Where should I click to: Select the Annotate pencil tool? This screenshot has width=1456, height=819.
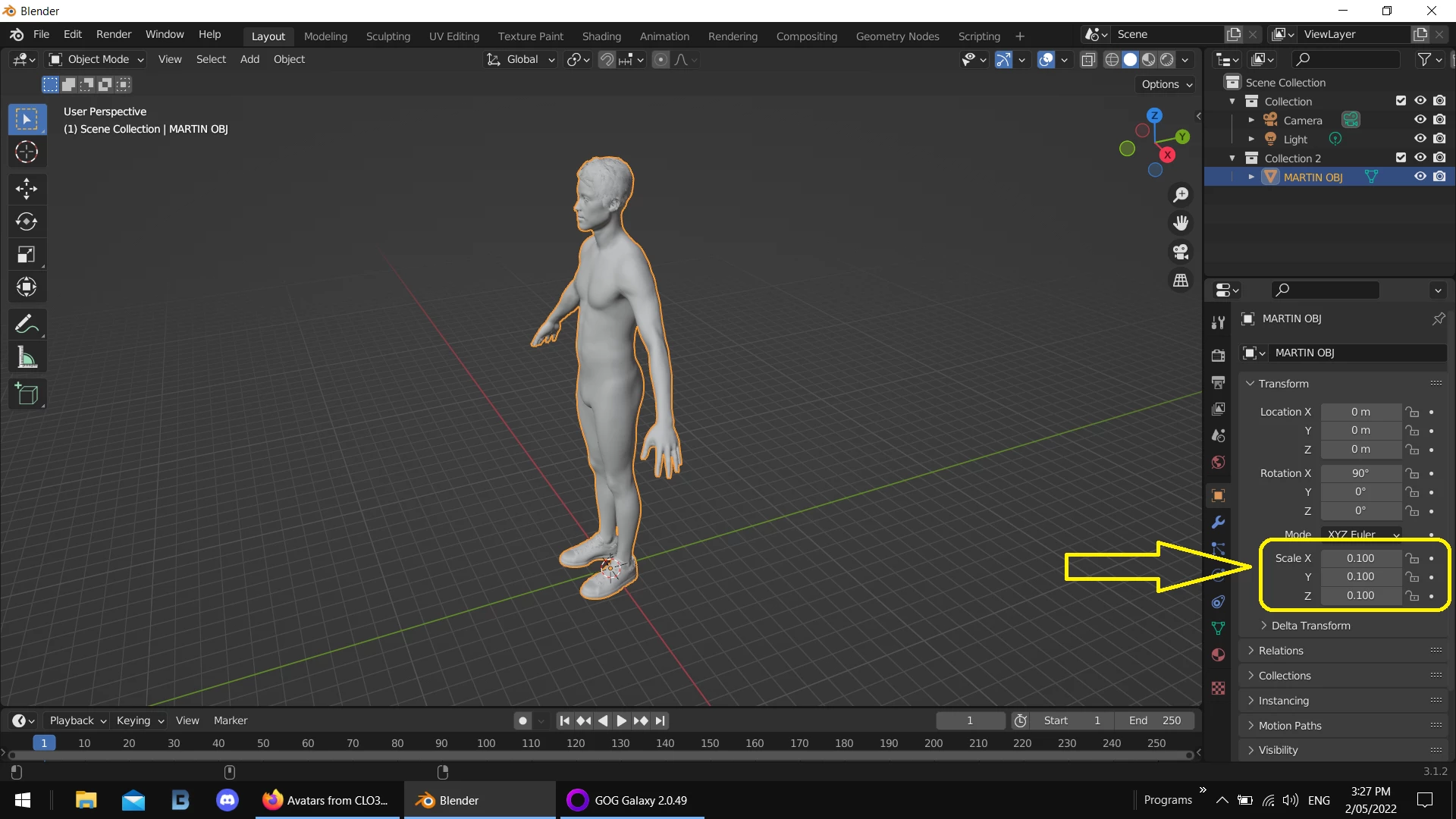(x=27, y=325)
